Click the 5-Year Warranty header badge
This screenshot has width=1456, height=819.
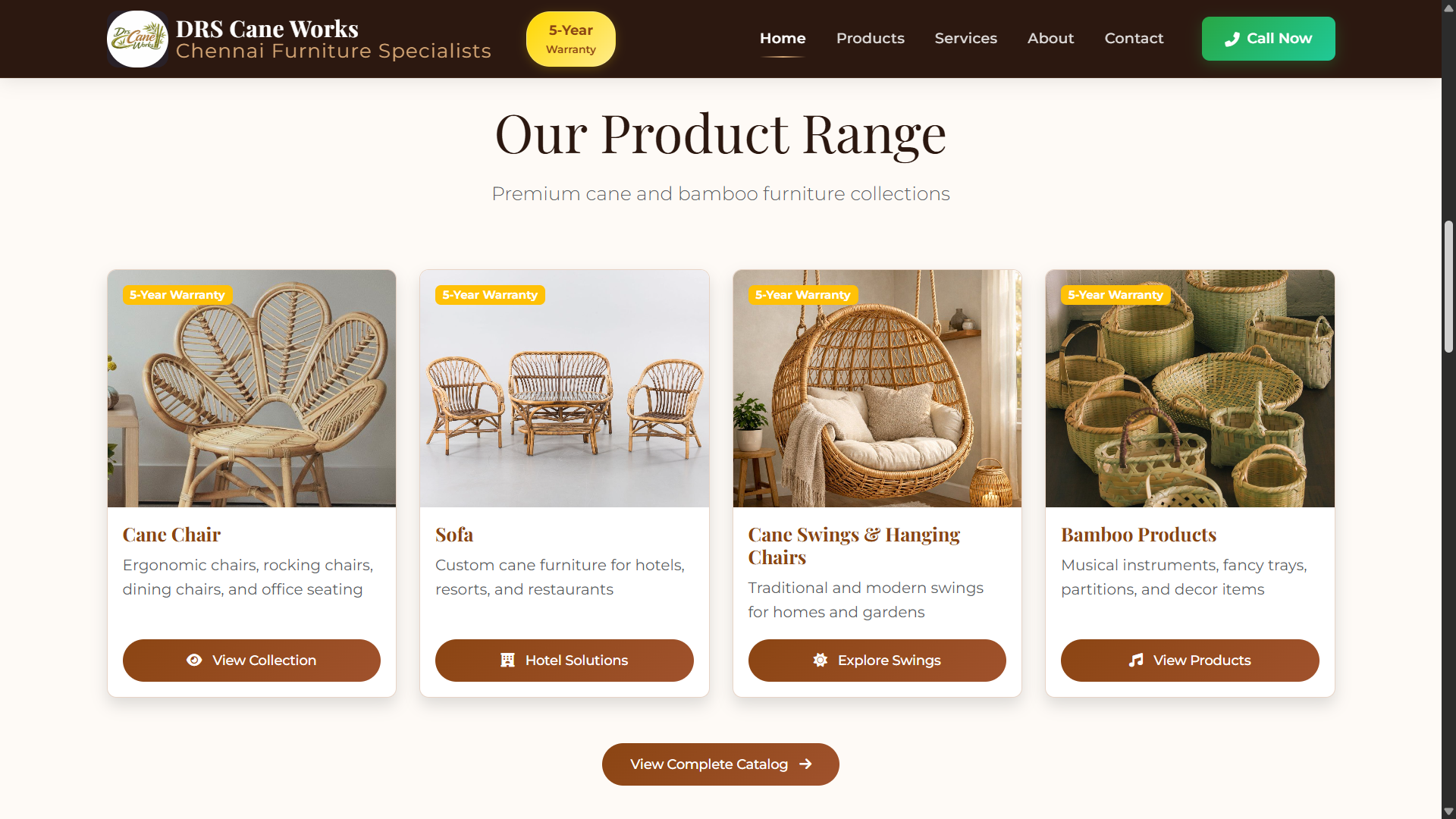click(x=571, y=39)
